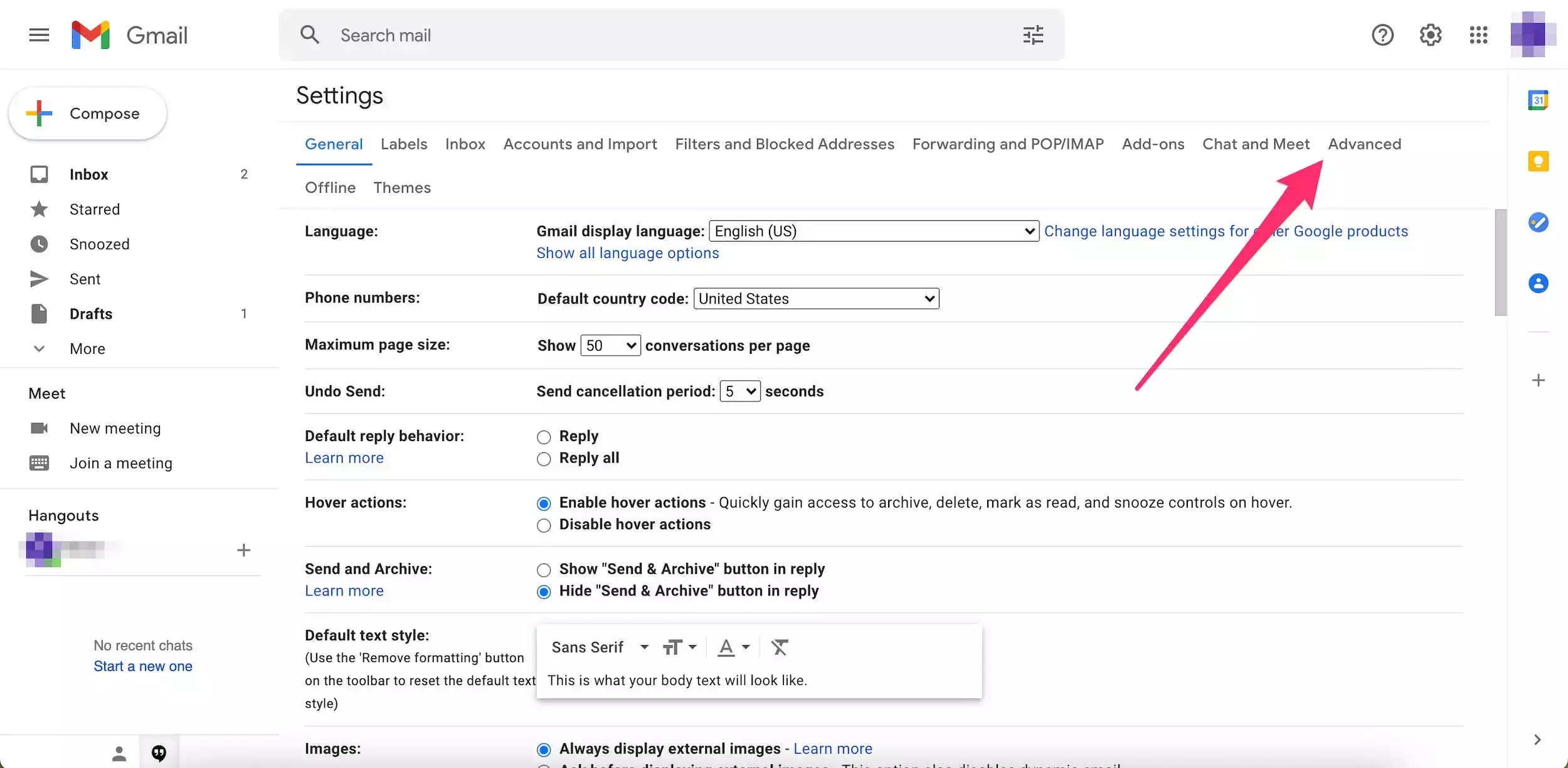Open Chat and Meet tab
The image size is (1568, 768).
[1256, 144]
